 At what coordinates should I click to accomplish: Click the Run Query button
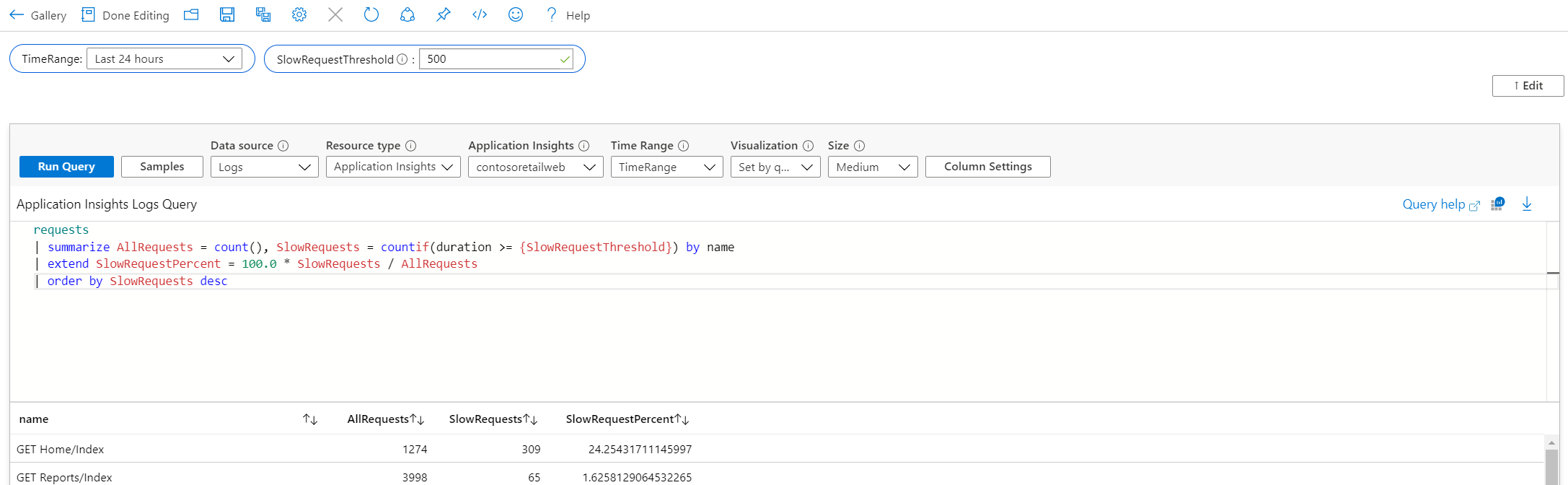66,167
